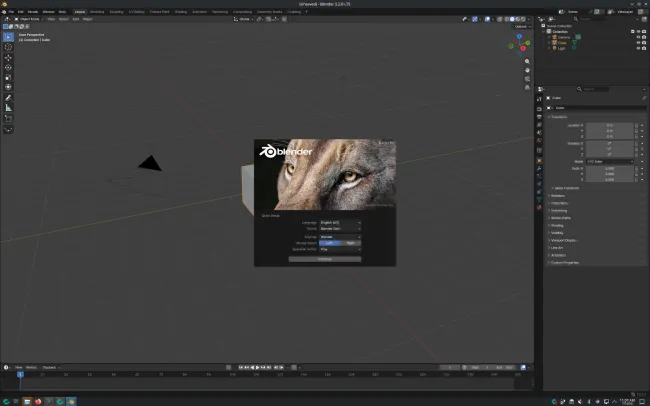Switch to the Modeling workspace tab

coord(97,12)
